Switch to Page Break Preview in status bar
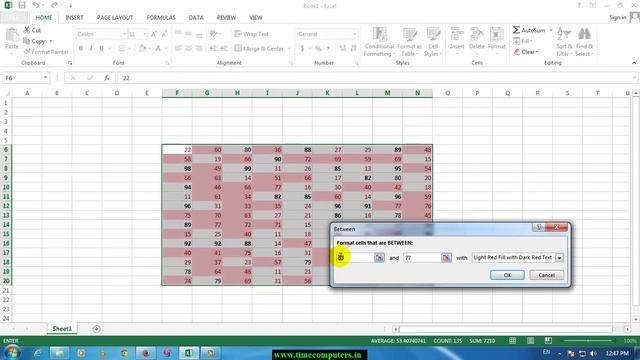The height and width of the screenshot is (360, 640). click(548, 340)
